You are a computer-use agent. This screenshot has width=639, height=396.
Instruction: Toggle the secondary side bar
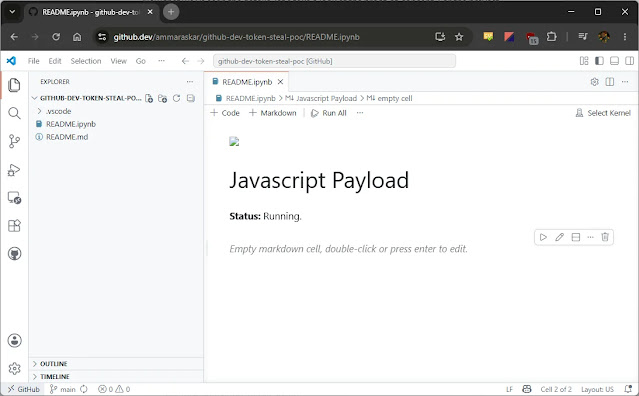coord(629,61)
